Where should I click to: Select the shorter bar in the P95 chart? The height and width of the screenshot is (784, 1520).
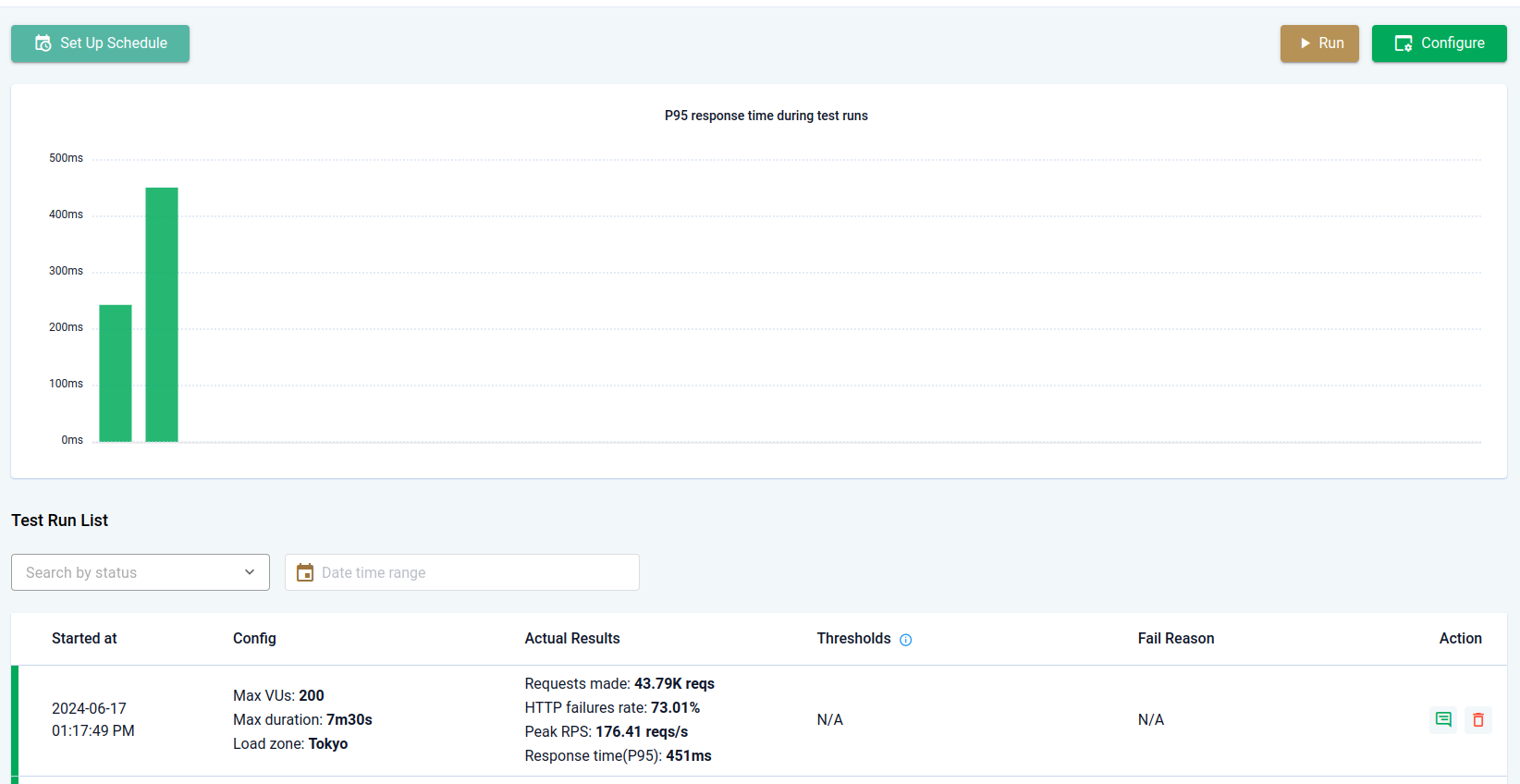116,374
